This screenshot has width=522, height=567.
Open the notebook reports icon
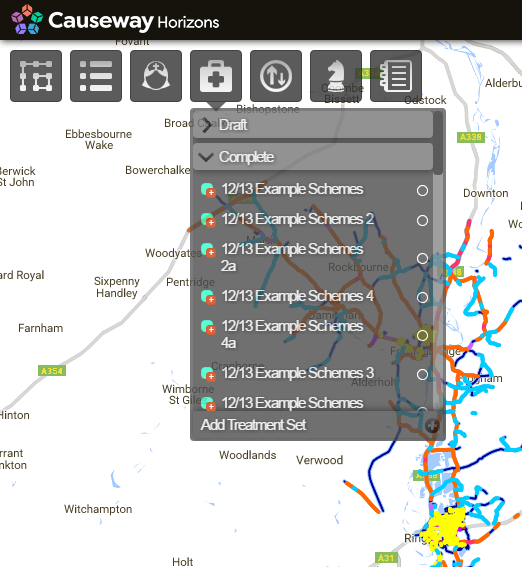[x=396, y=76]
